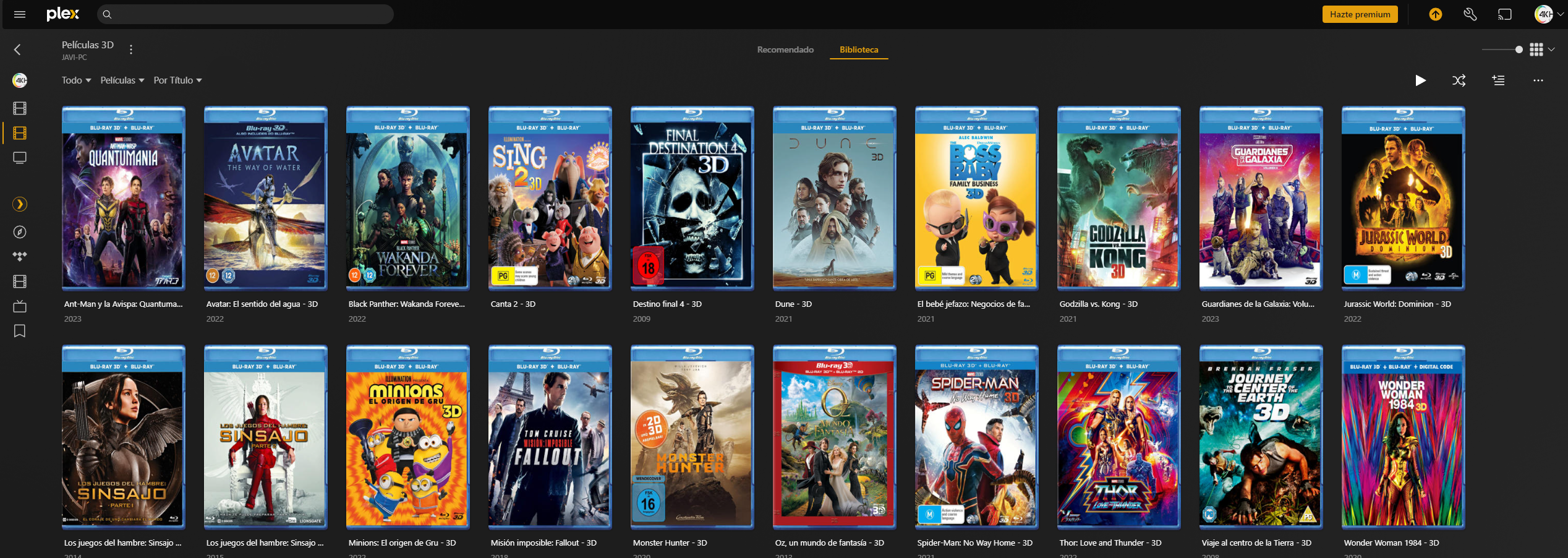Click the Plex logo
Screen dimensions: 1568x558
click(x=63, y=14)
